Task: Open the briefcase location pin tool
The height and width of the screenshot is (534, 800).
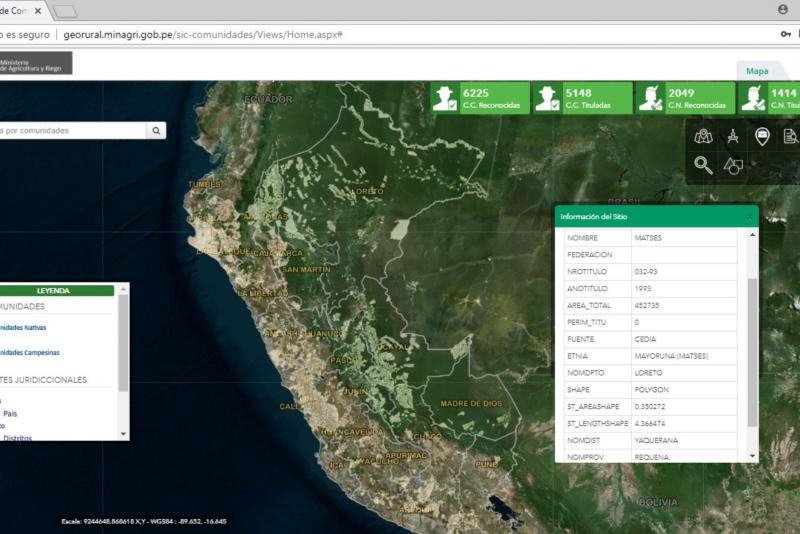Action: point(762,136)
